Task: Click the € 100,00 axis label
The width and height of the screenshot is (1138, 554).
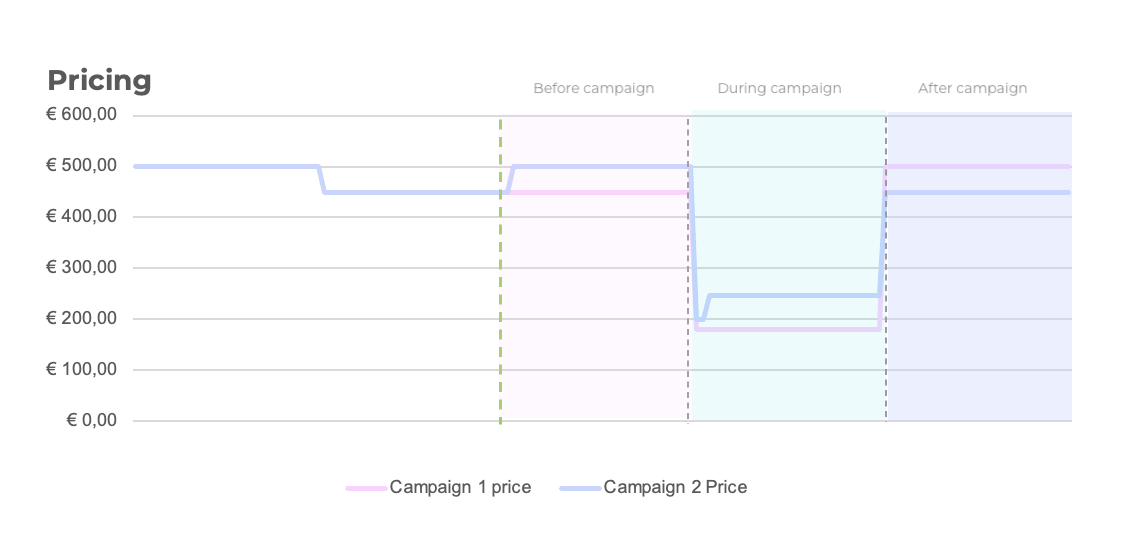Action: 81,369
